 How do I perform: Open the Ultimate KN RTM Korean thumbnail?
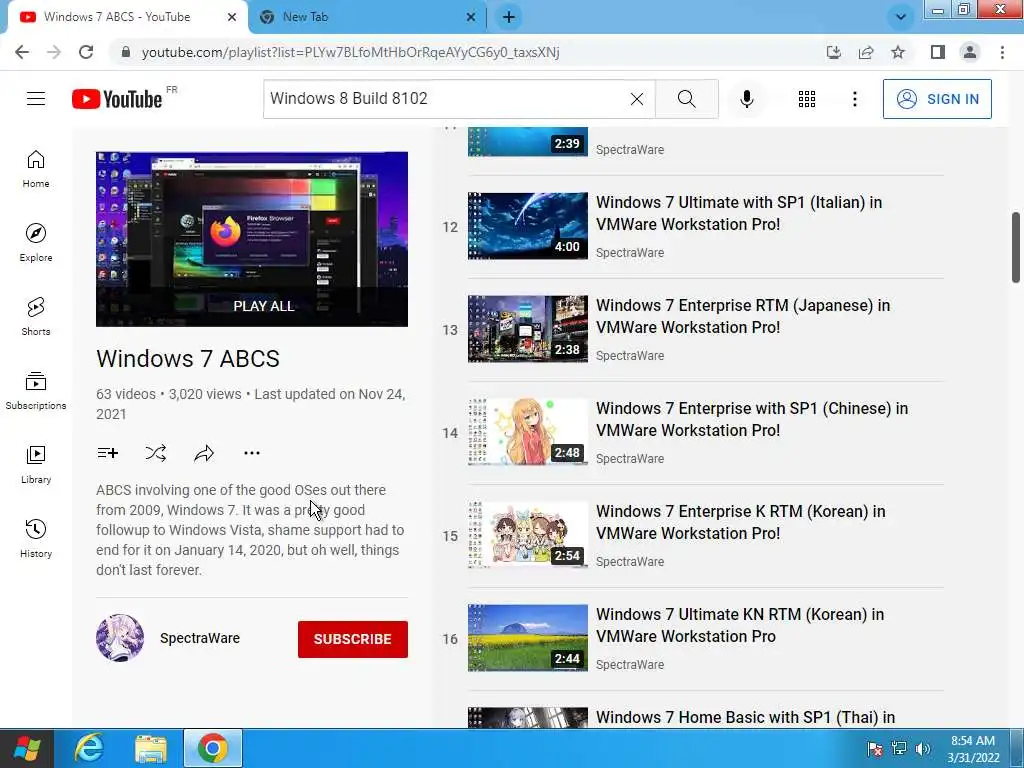(528, 638)
